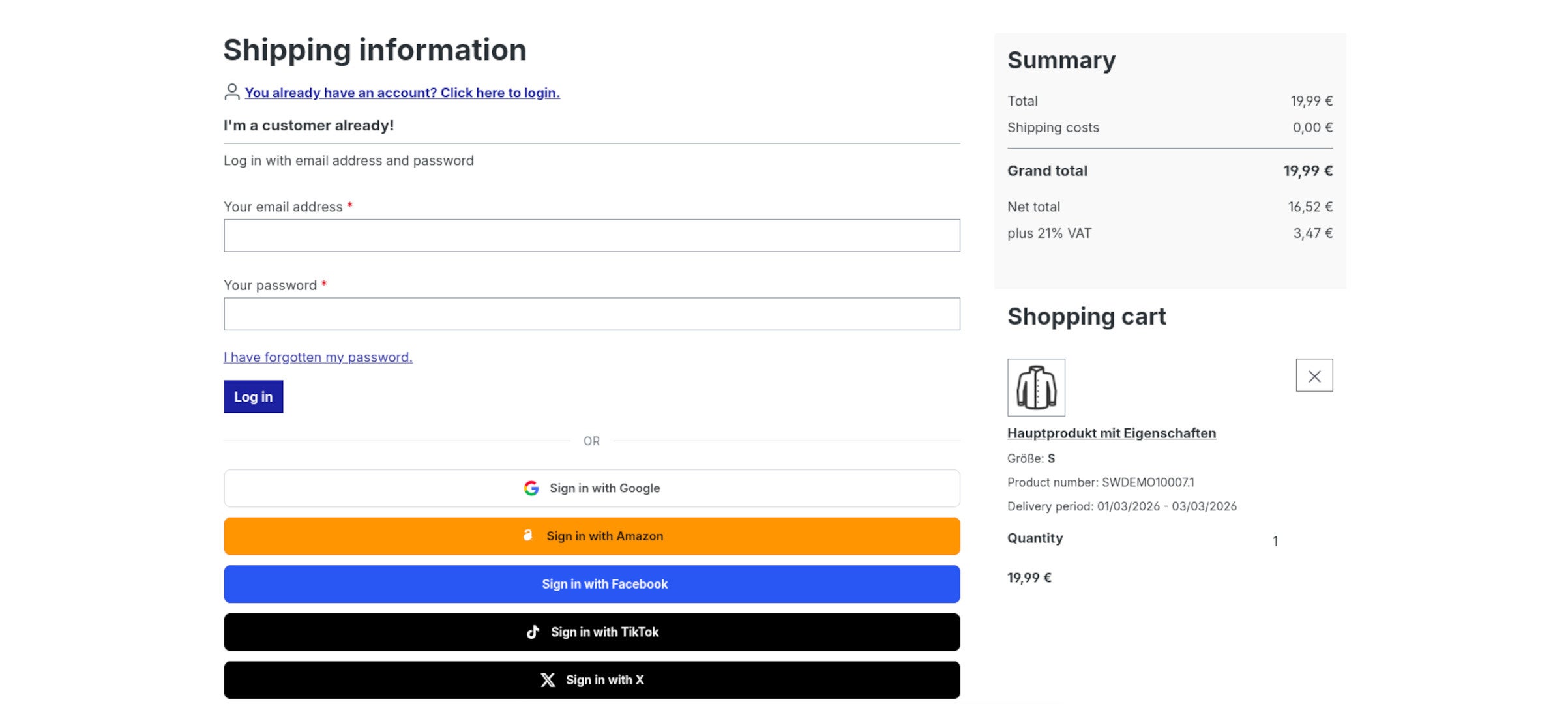Click the Shopping cart heading
Viewport: 1568px width, 704px height.
[x=1087, y=316]
